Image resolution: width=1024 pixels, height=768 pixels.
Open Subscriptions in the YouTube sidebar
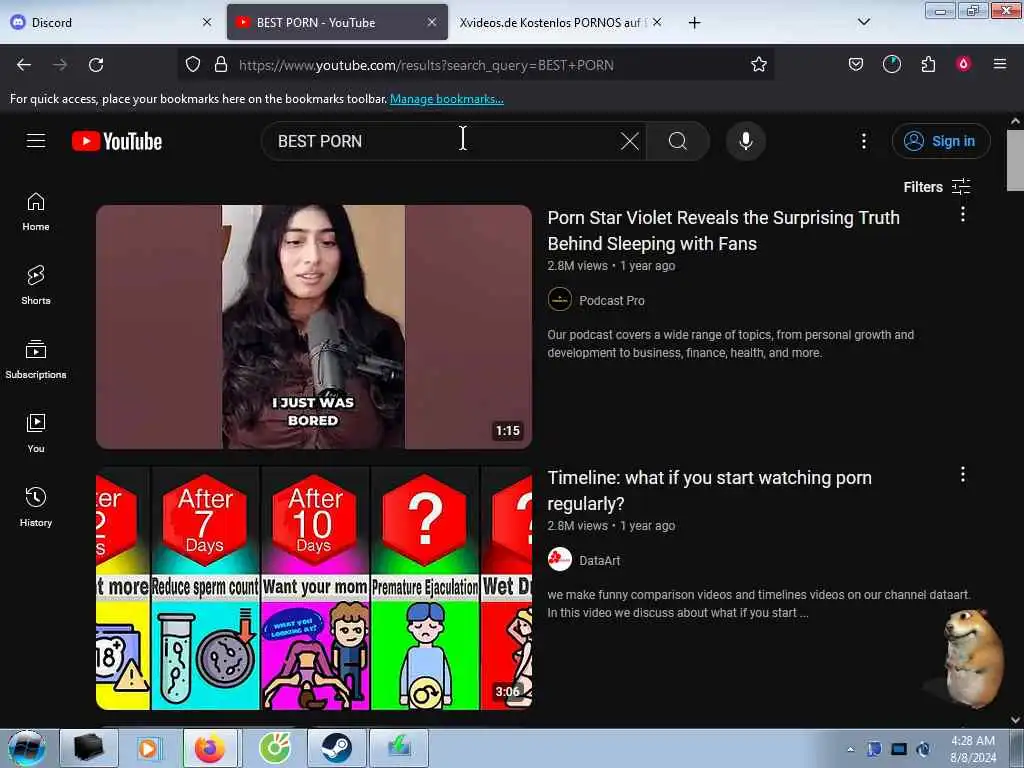point(36,359)
